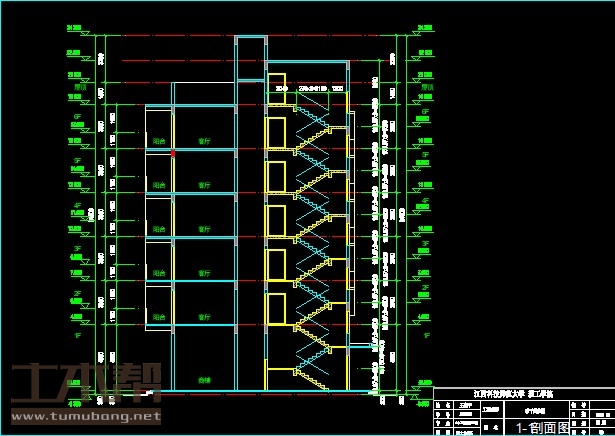Screen dimensions: 615x436
Task: Select the topmost 客厅 room label
Action: point(204,142)
